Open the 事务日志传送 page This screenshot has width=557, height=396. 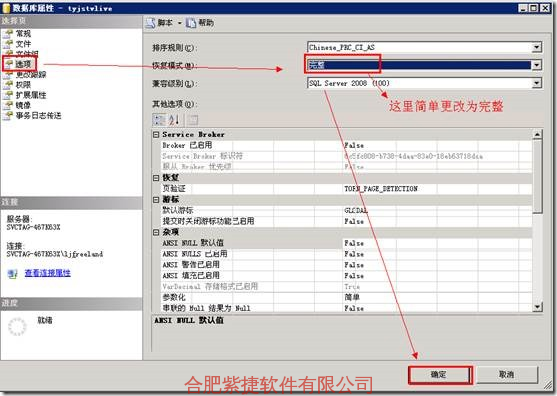coord(32,115)
